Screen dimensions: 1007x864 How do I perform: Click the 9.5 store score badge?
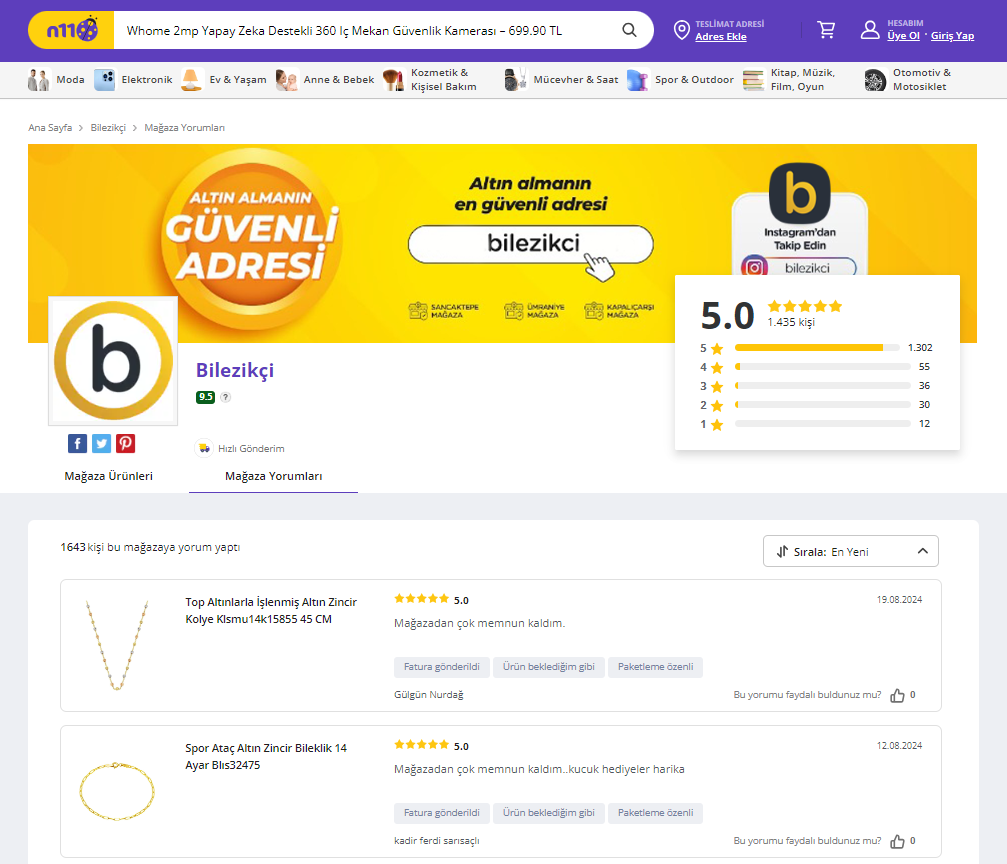coord(206,397)
